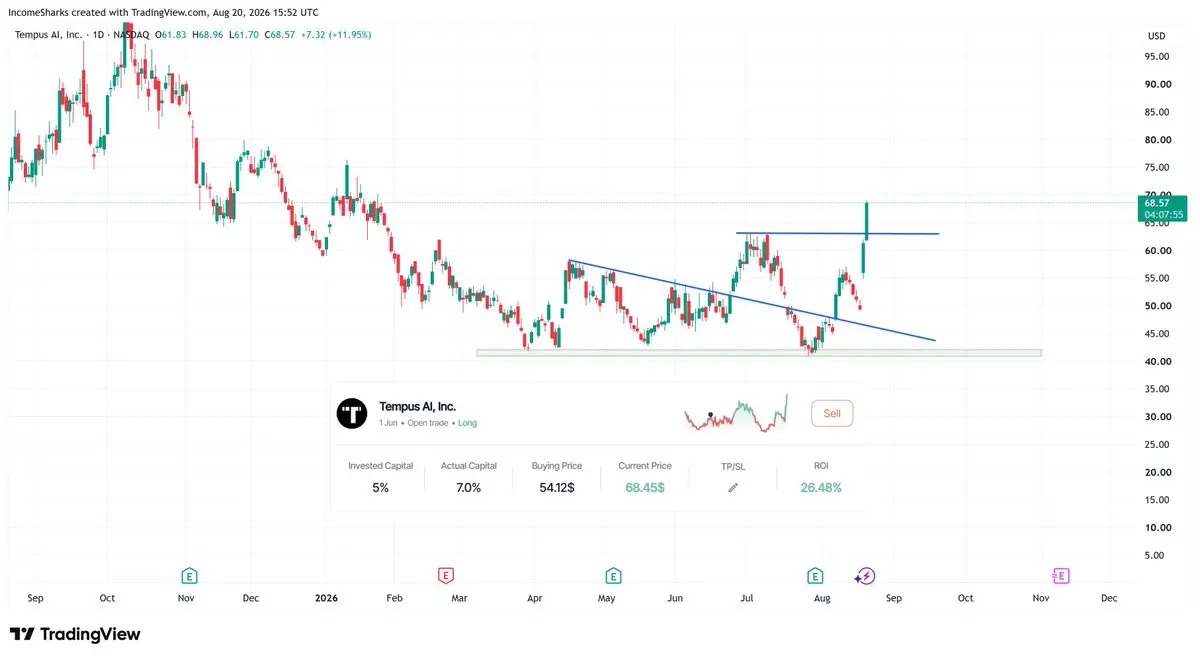Screen dimensions: 1200x659
Task: Select the green support zone rectangle
Action: (759, 353)
